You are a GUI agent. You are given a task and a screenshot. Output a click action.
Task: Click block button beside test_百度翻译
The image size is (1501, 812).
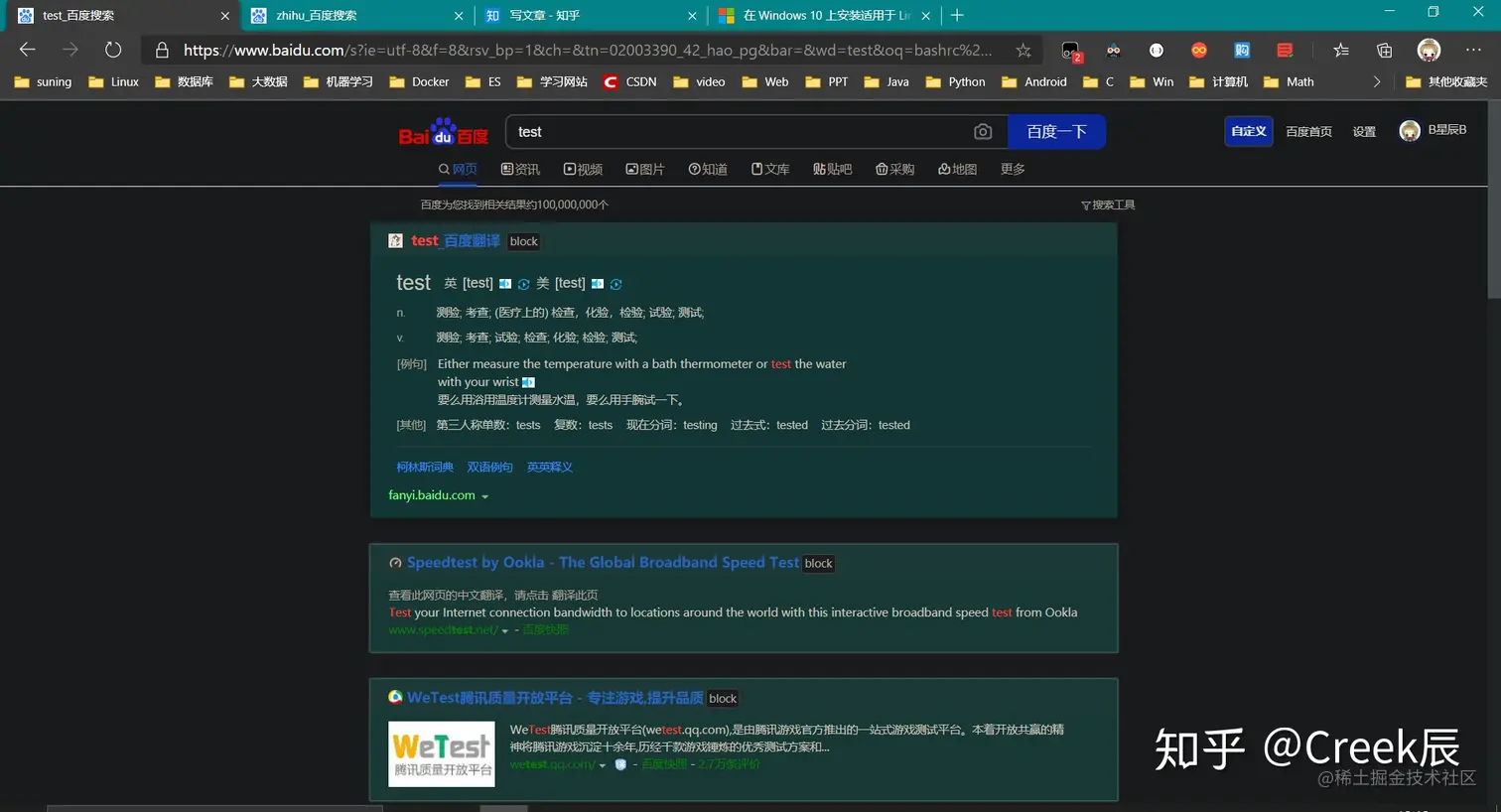(524, 241)
